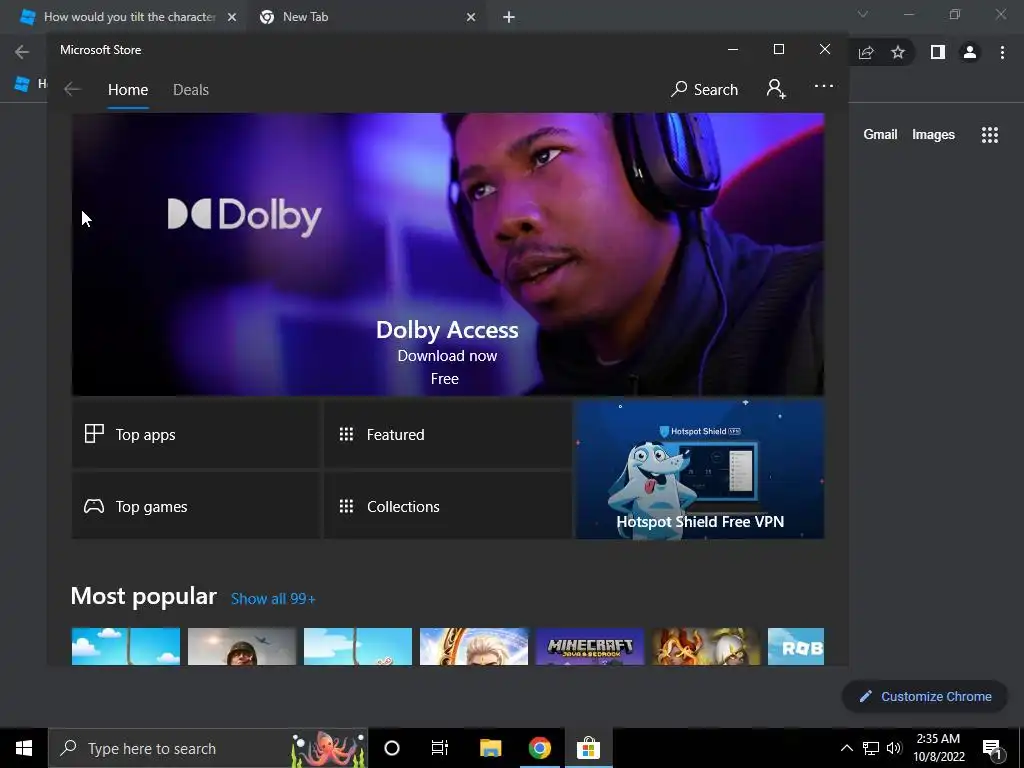The width and height of the screenshot is (1024, 768).
Task: Open the Home tab in Microsoft Store
Action: (x=128, y=89)
